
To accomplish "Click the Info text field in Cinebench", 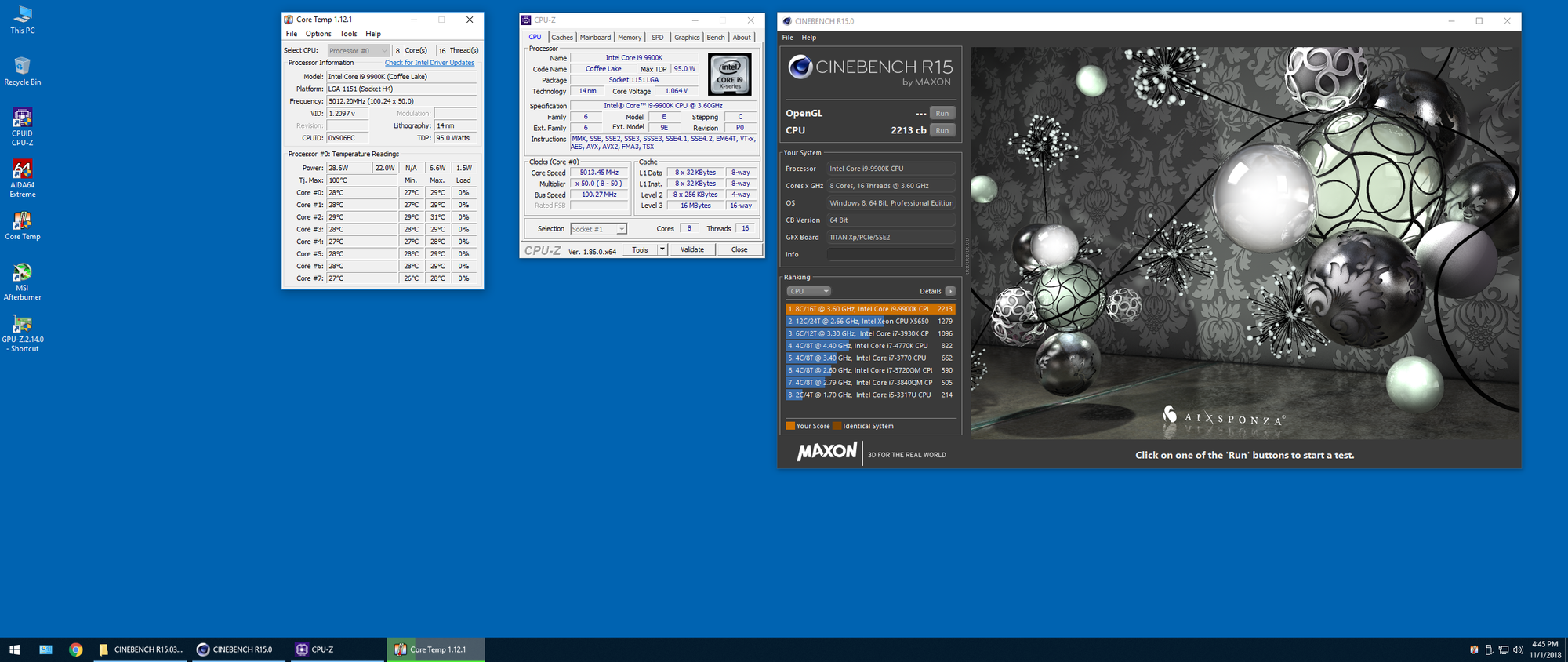I will pyautogui.click(x=891, y=254).
